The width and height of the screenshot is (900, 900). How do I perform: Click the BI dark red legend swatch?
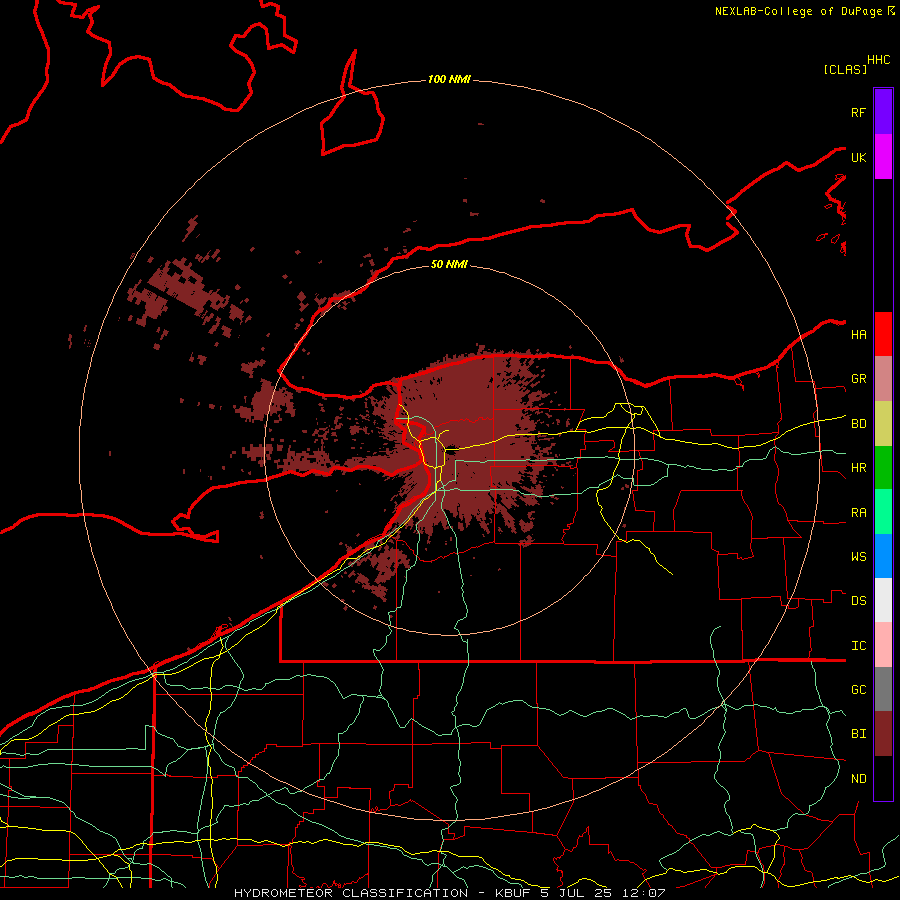click(x=883, y=734)
